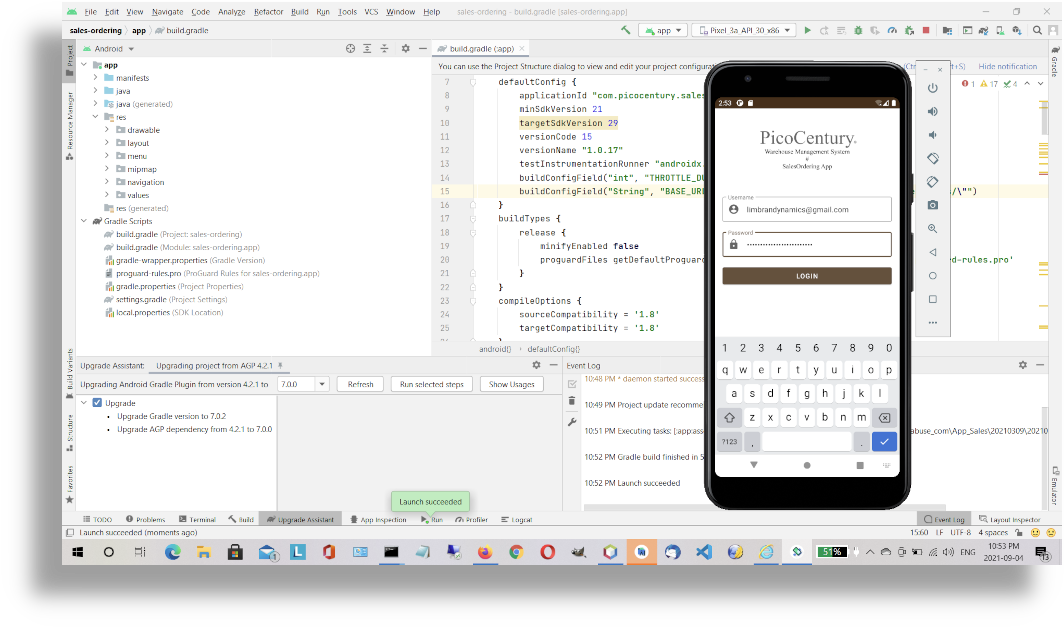The image size is (1064, 627).
Task: Click the editor vertical scrollbar thumb
Action: click(1044, 119)
